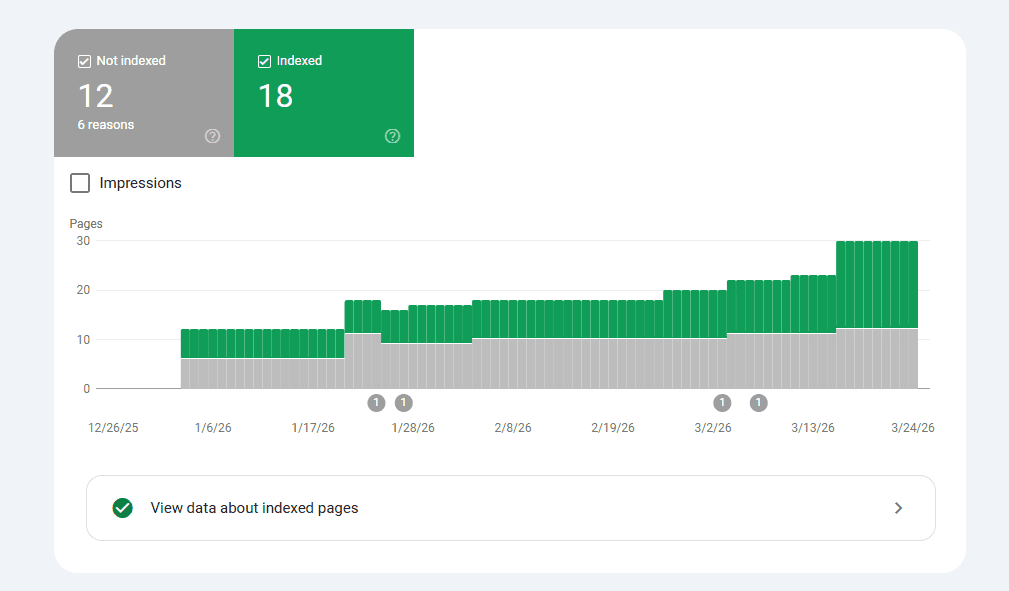Click first event marker before 1/28/26
The height and width of the screenshot is (591, 1009).
(x=376, y=402)
